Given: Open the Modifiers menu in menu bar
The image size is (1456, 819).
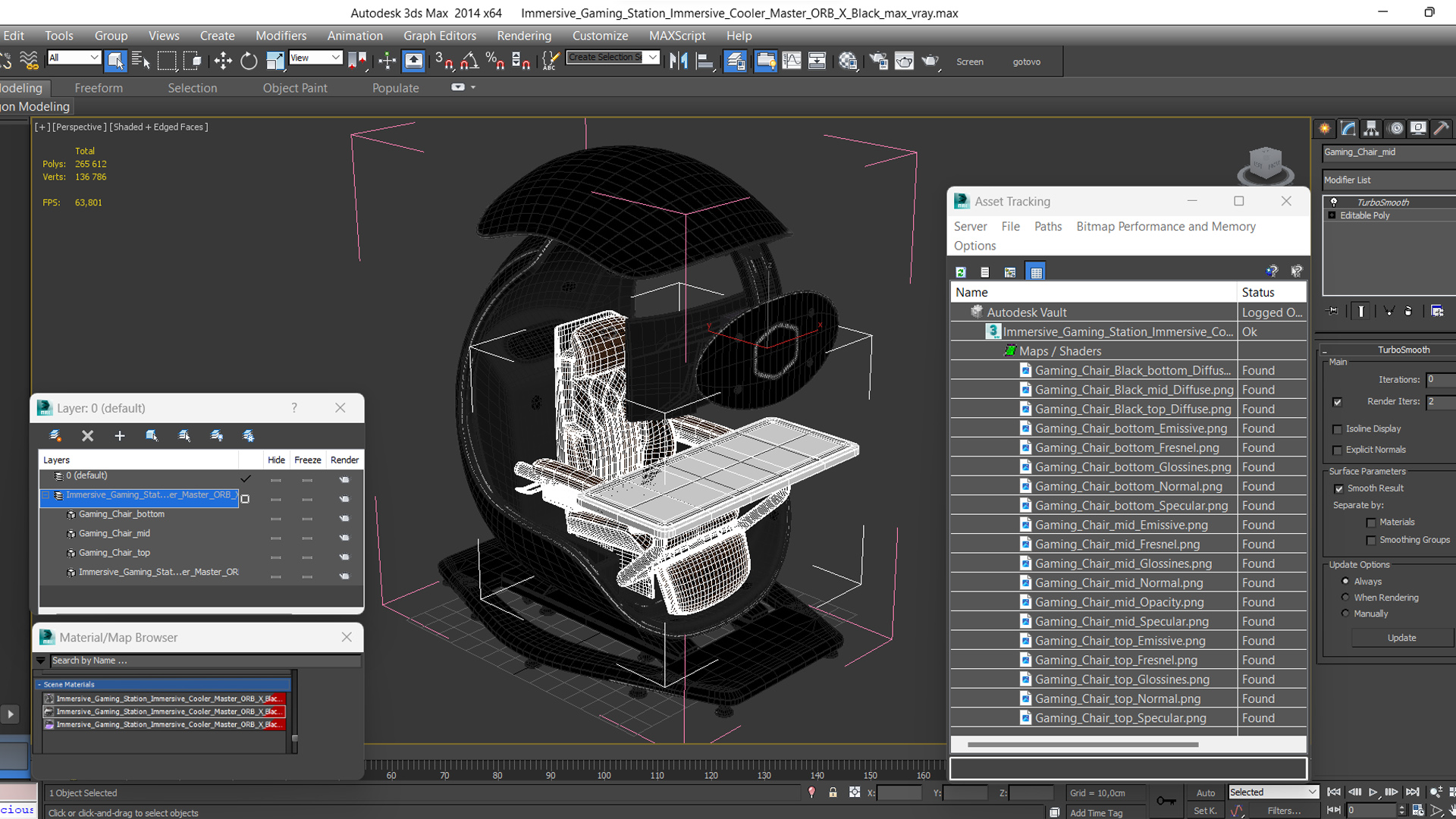Looking at the screenshot, I should coord(278,35).
